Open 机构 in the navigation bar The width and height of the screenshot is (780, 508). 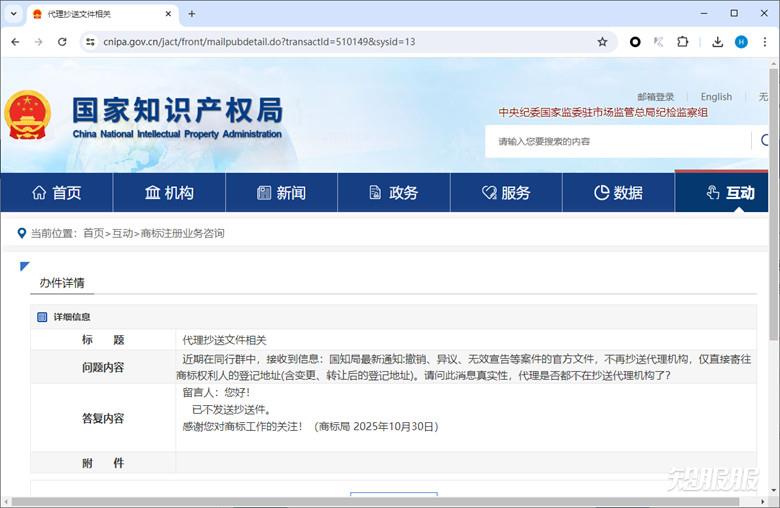pyautogui.click(x=169, y=193)
